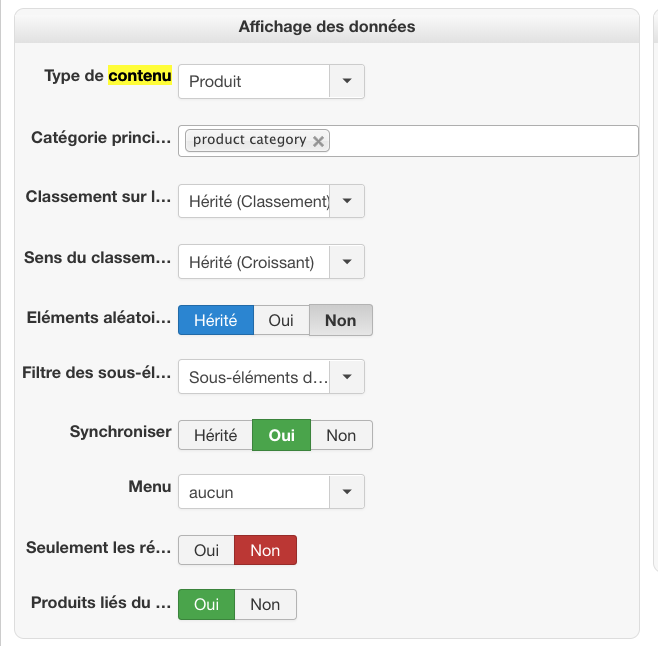
Task: Choose Oui for Seulement les résultats
Action: click(x=206, y=550)
